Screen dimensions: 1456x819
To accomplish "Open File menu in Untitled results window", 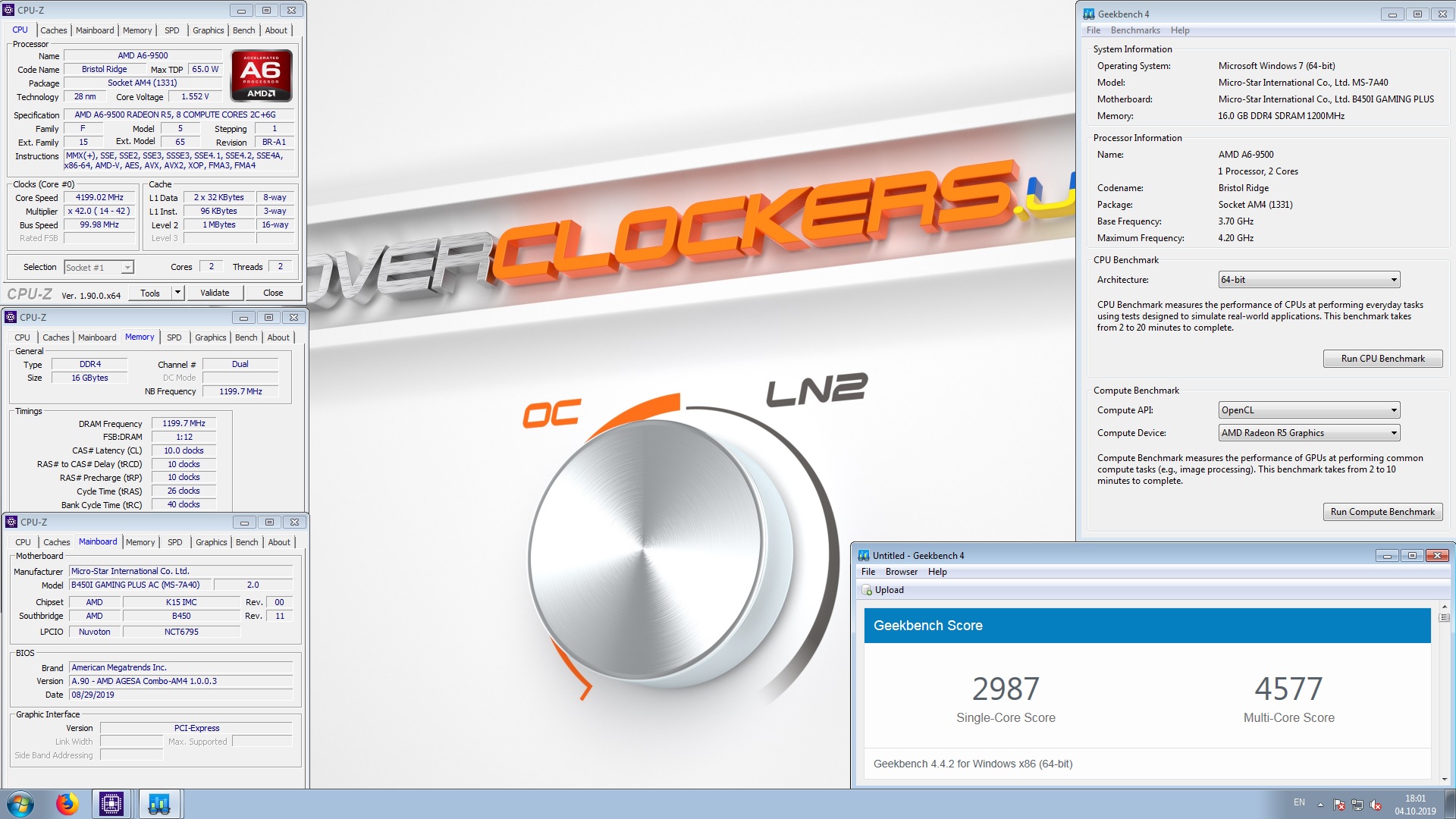I will (868, 572).
